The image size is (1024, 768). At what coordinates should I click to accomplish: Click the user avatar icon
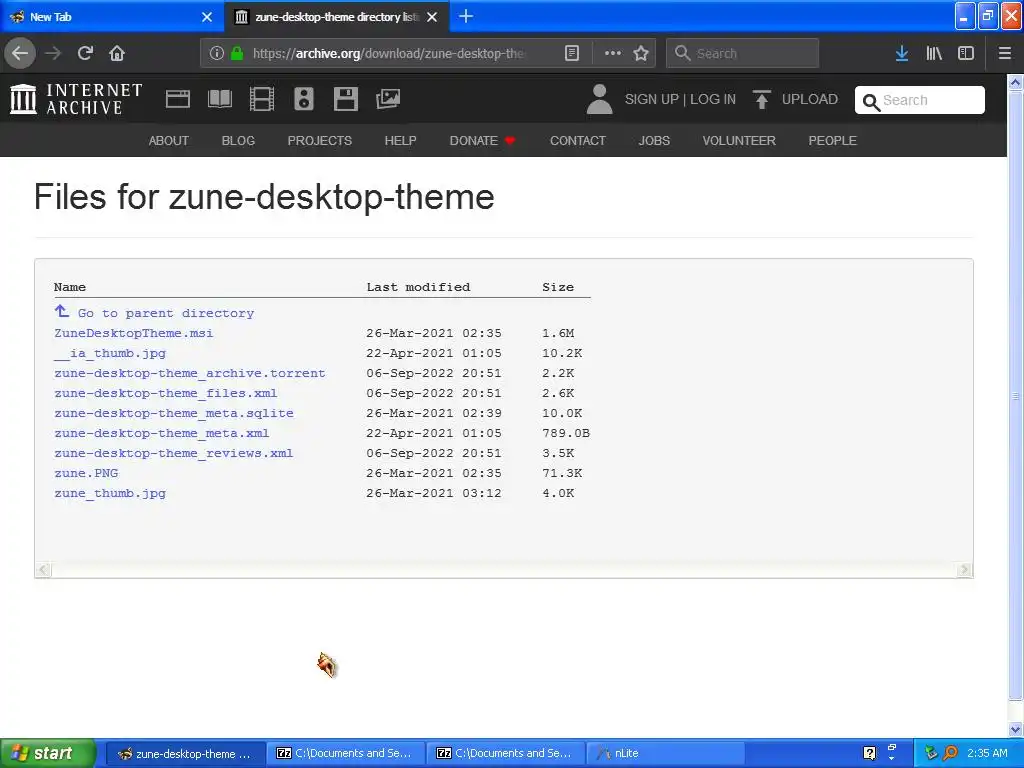599,99
